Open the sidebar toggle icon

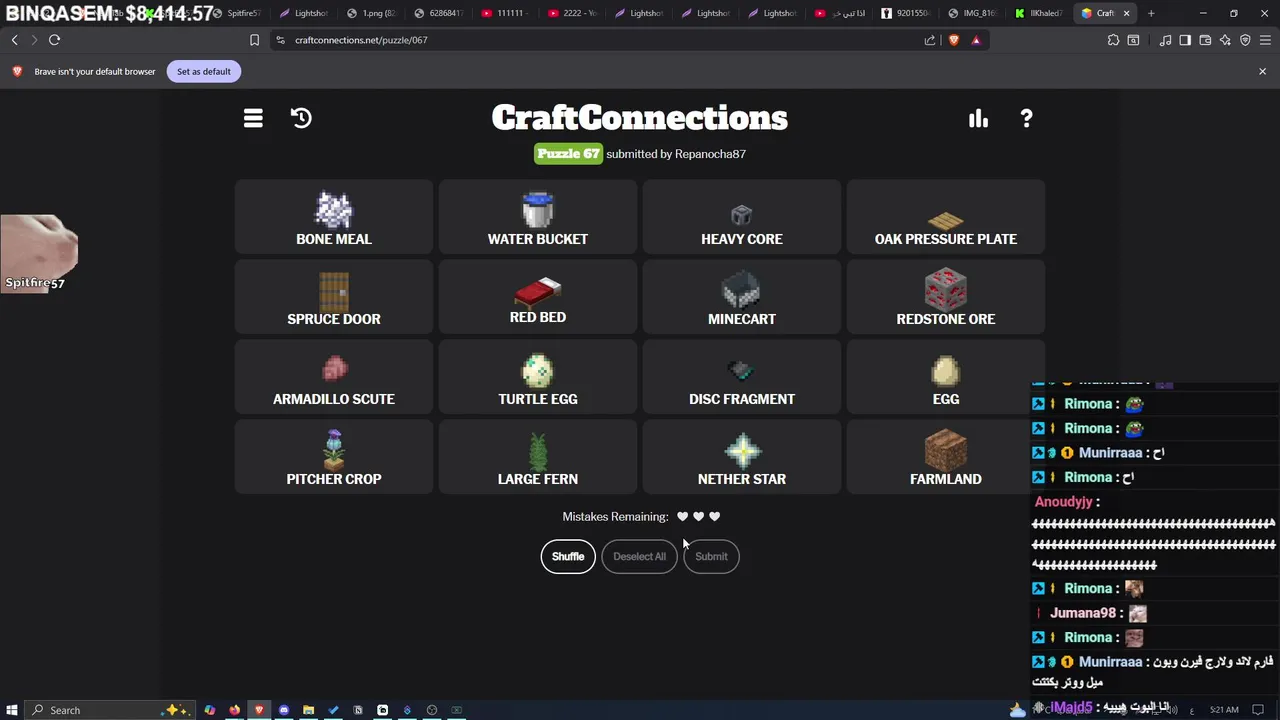(1185, 40)
